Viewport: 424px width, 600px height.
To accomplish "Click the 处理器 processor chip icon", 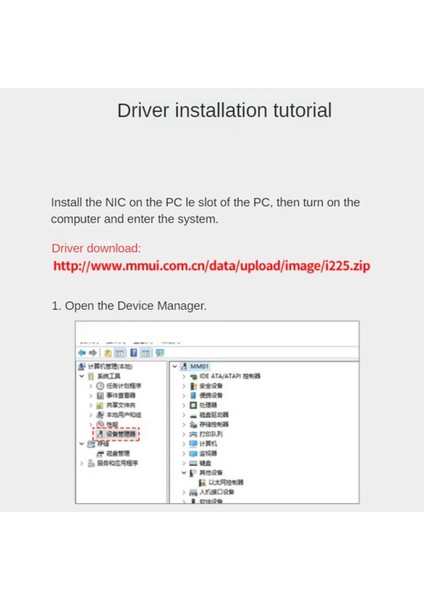I will pyautogui.click(x=193, y=405).
